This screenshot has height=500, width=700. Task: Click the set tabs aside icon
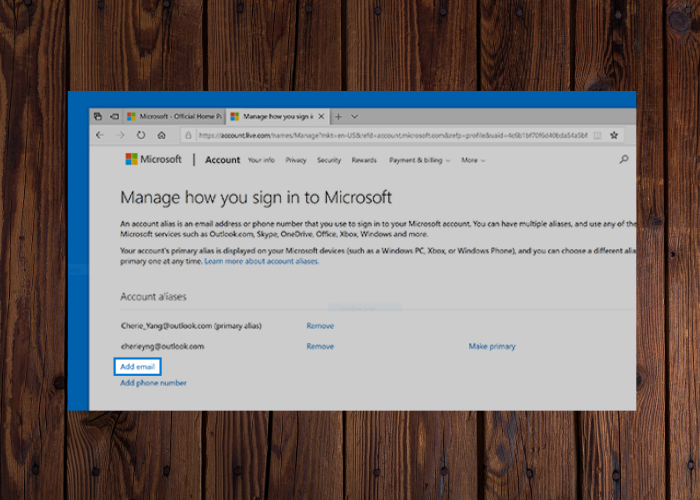coord(114,117)
